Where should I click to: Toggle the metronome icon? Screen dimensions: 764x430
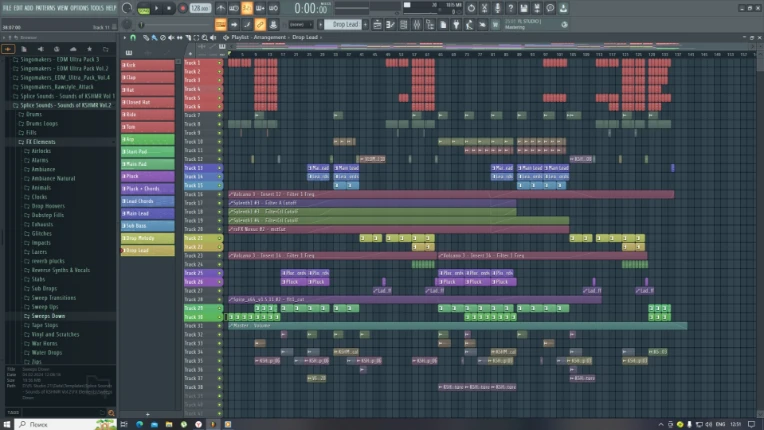click(221, 8)
